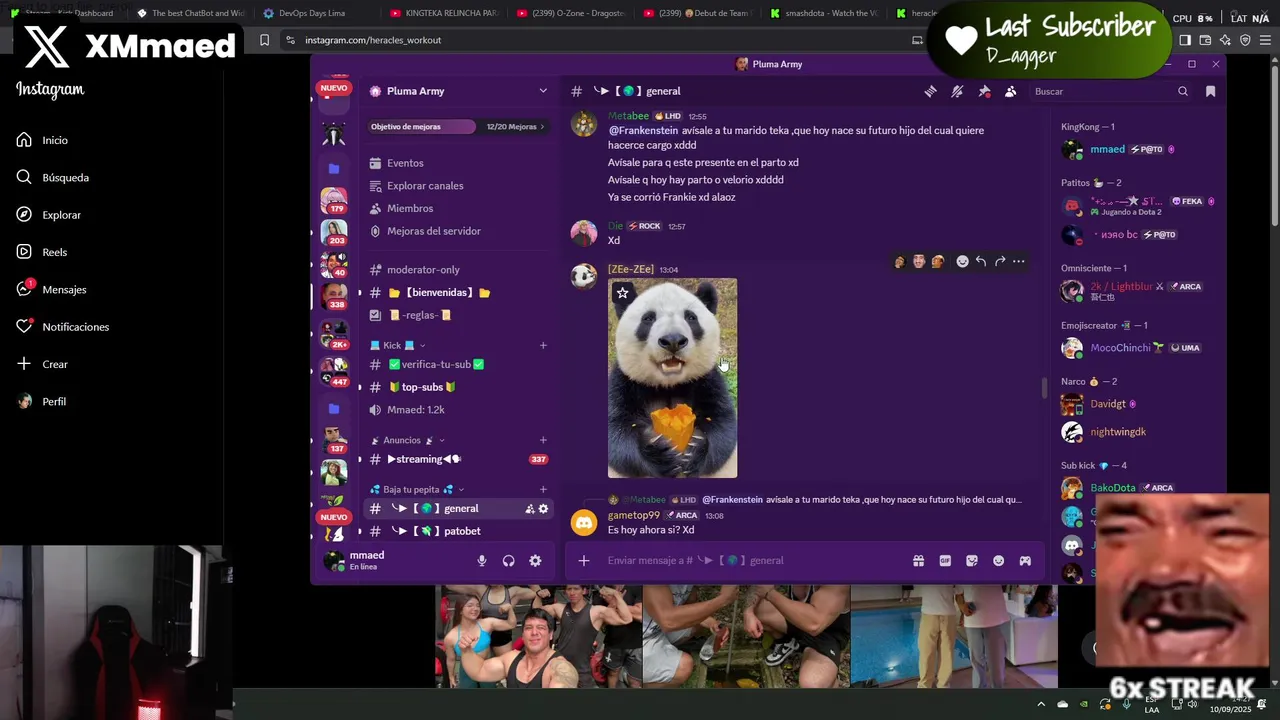Screen dimensions: 1280x720
Task: Open Instagram Notificaciones heart icon
Action: pyautogui.click(x=24, y=327)
